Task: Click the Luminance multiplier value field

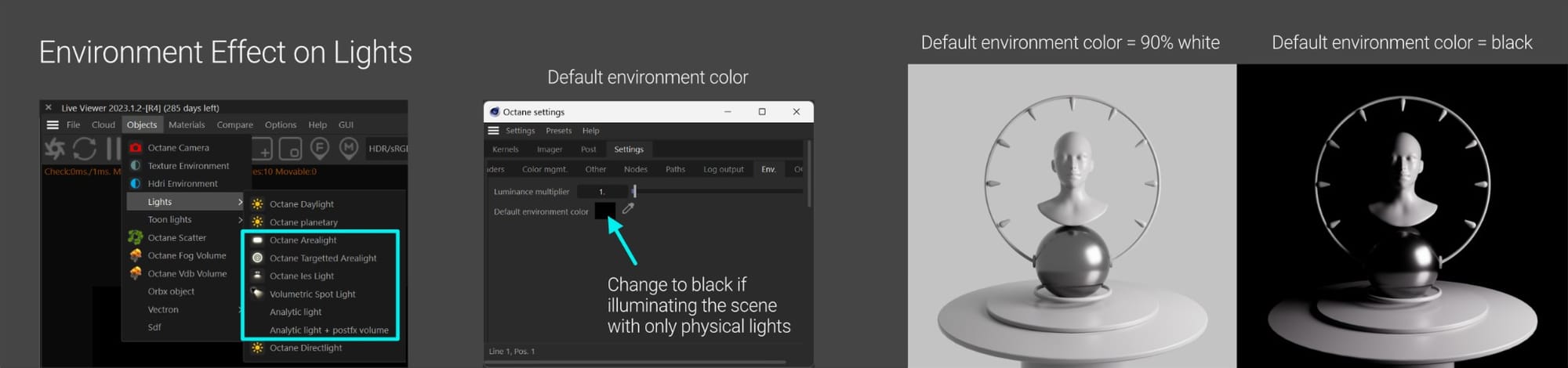Action: coord(602,191)
